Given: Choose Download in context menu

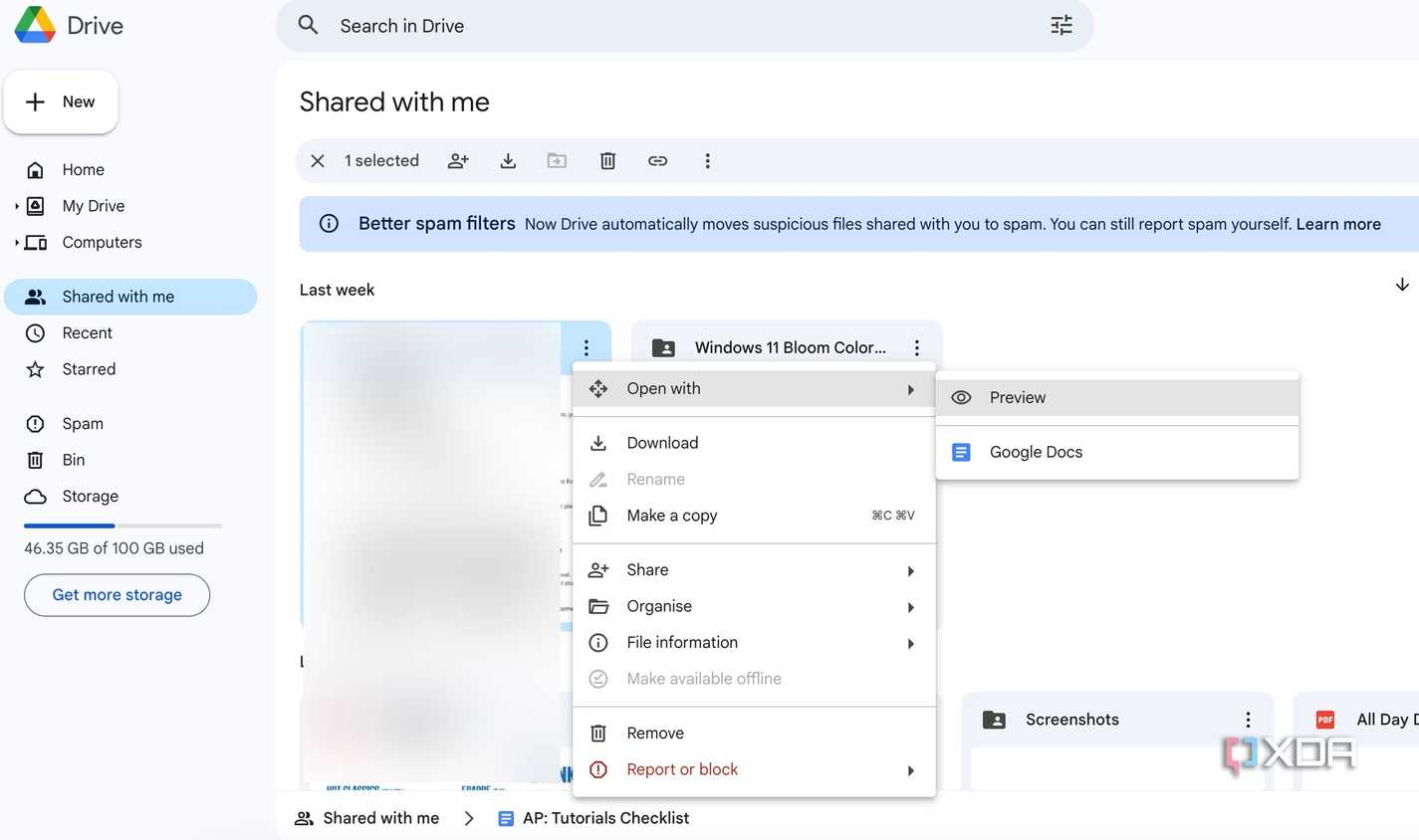Looking at the screenshot, I should 754,443.
